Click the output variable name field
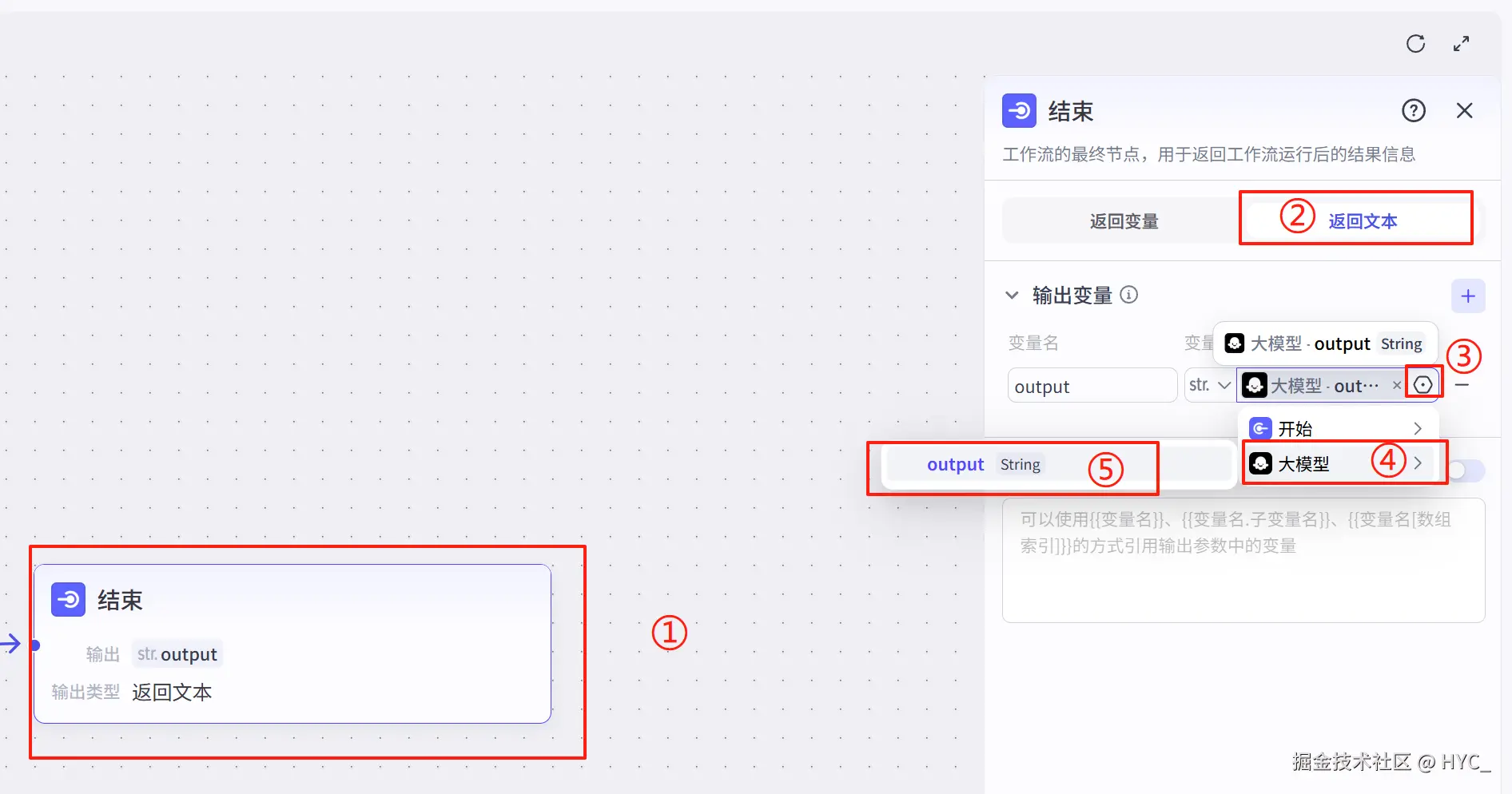The height and width of the screenshot is (794, 1512). tap(1092, 386)
